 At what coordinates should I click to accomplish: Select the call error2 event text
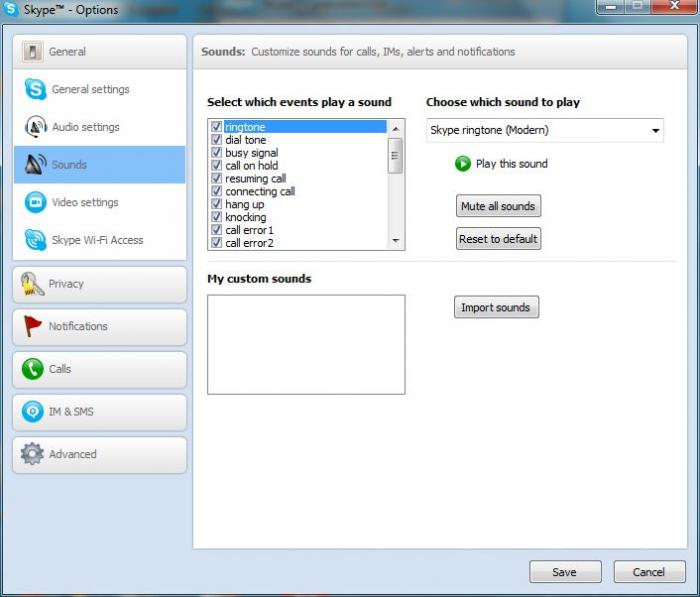click(x=249, y=243)
